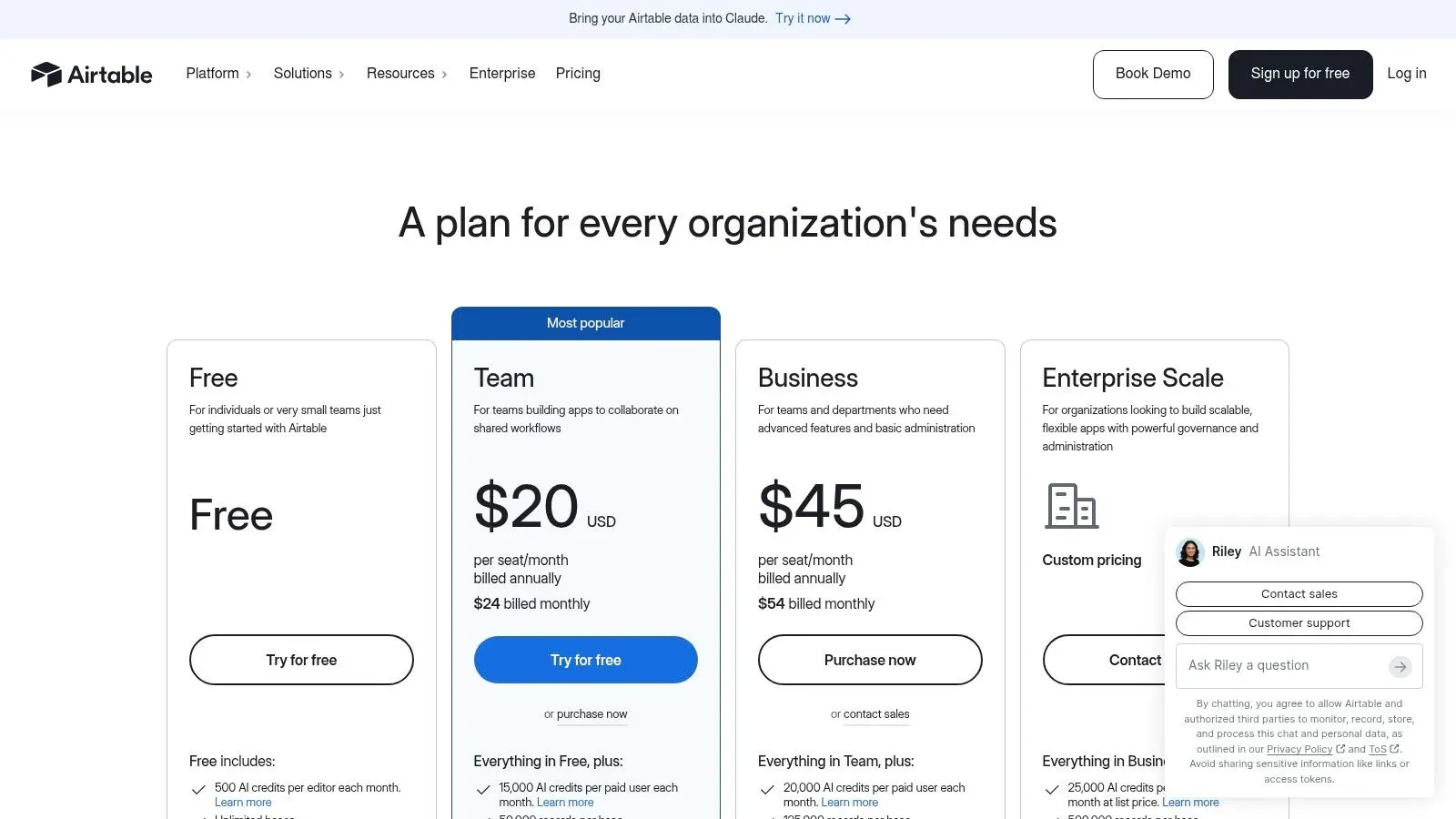
Task: Click Purchase now on the Business plan
Action: click(x=870, y=660)
